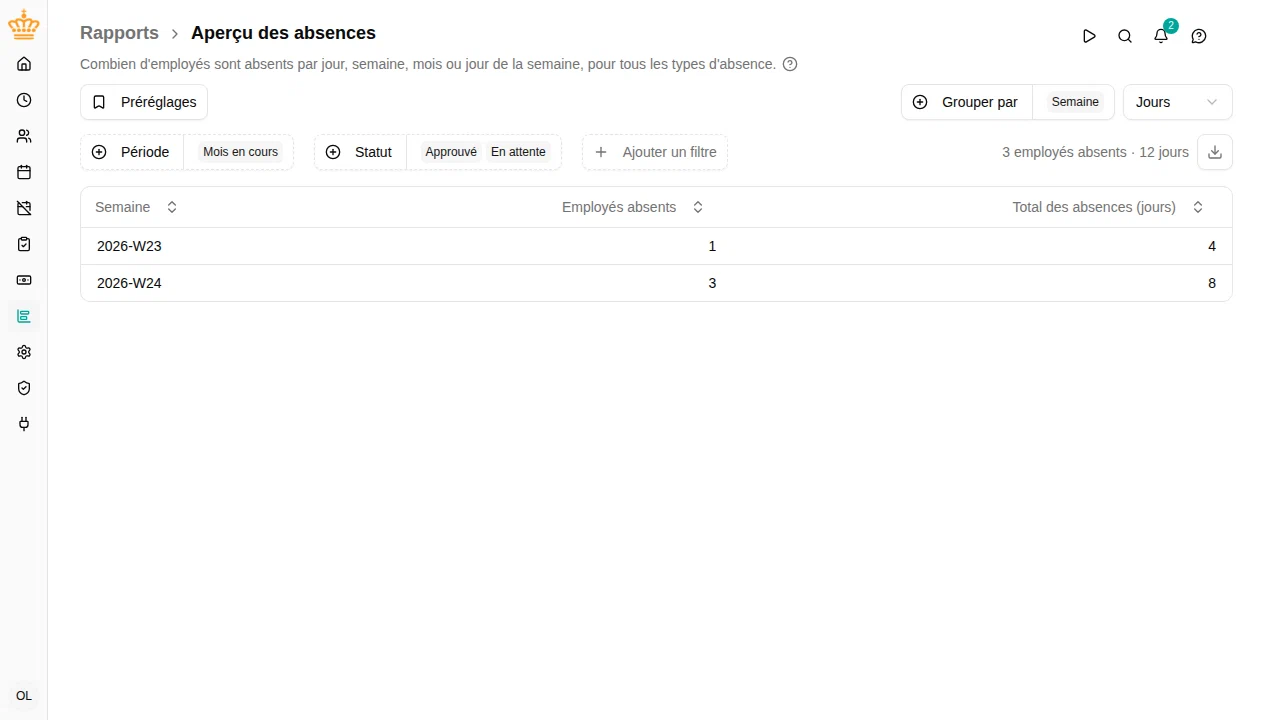Click the play icon in the header
The width and height of the screenshot is (1280, 720).
click(1089, 36)
